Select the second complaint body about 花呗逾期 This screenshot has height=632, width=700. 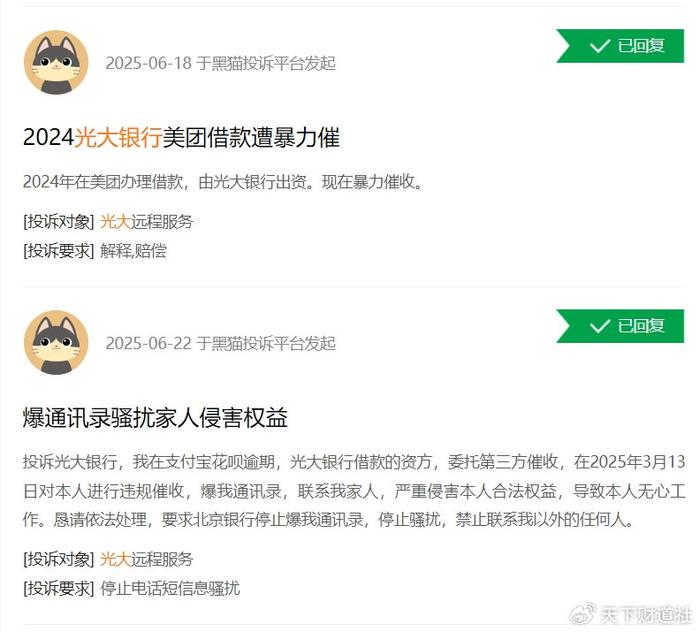(354, 491)
